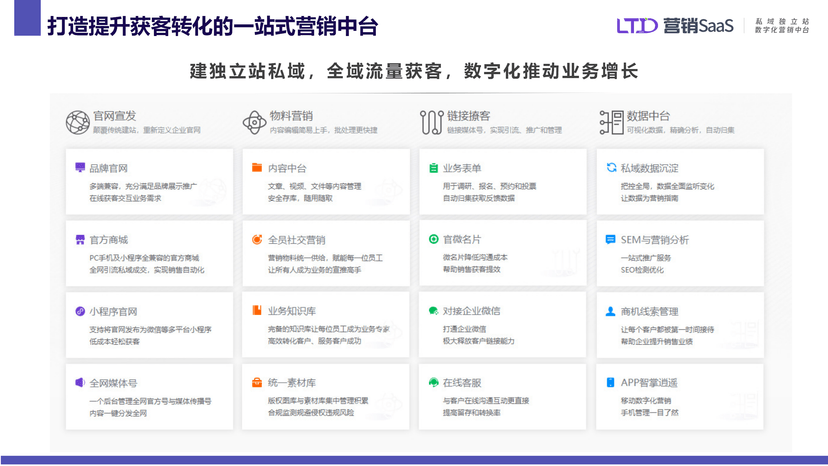The height and width of the screenshot is (466, 828).
Task: Click the 数据中台 data icon
Action: (x=611, y=122)
